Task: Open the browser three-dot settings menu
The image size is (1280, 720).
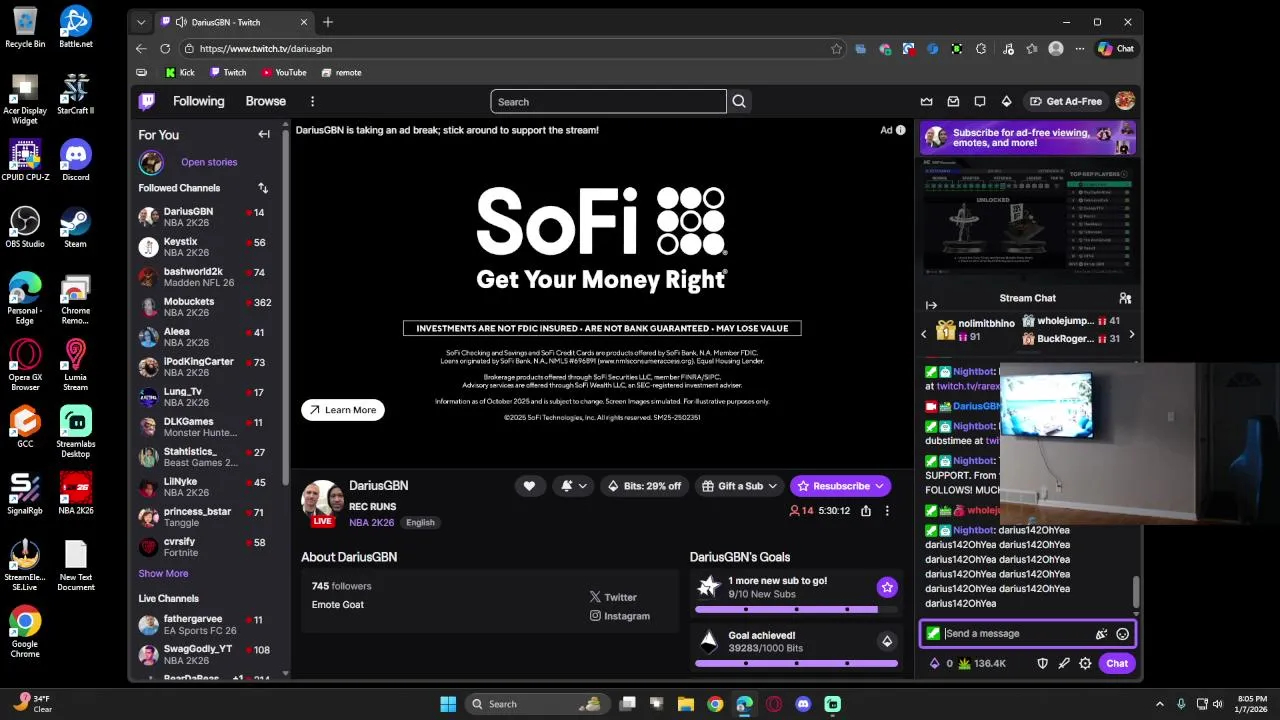Action: (1079, 48)
